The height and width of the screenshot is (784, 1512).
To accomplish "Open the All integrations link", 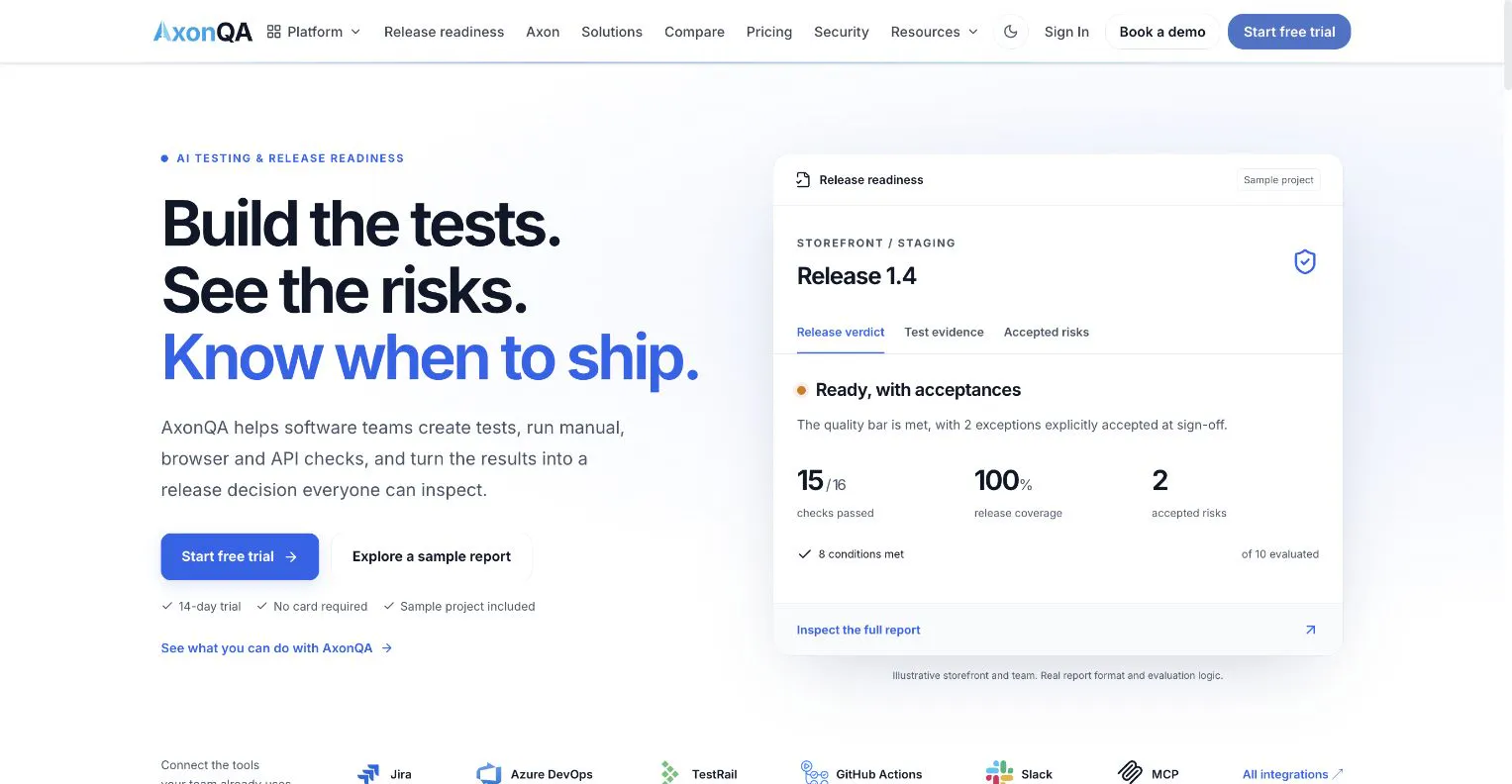I will coord(1293,774).
